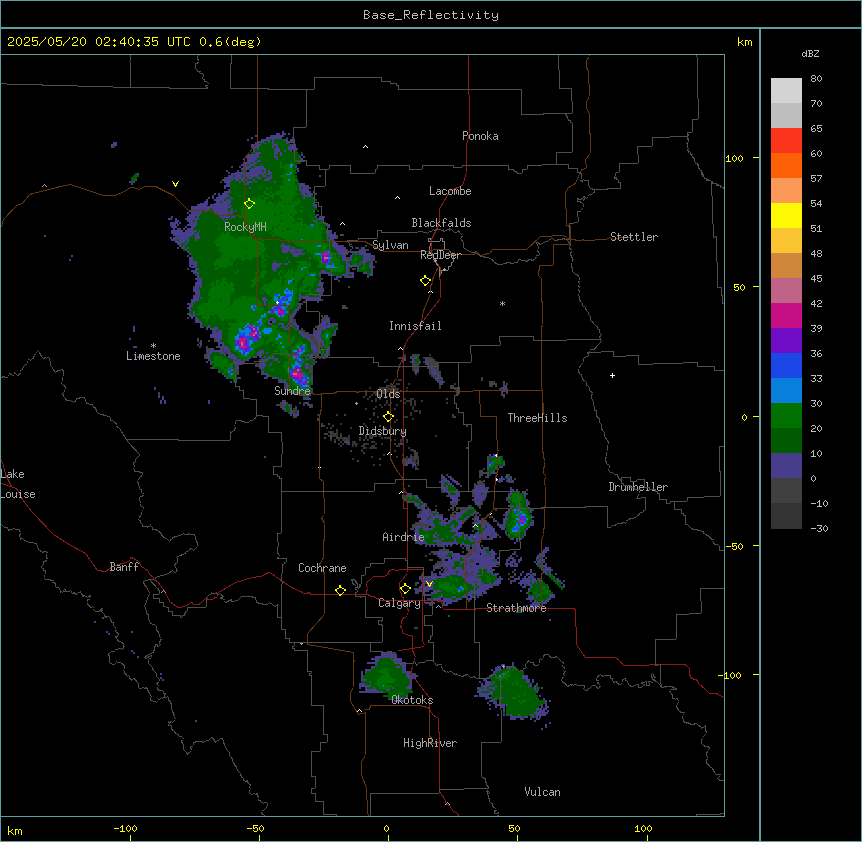Click the Base_Reflectivity title text

coord(431,15)
